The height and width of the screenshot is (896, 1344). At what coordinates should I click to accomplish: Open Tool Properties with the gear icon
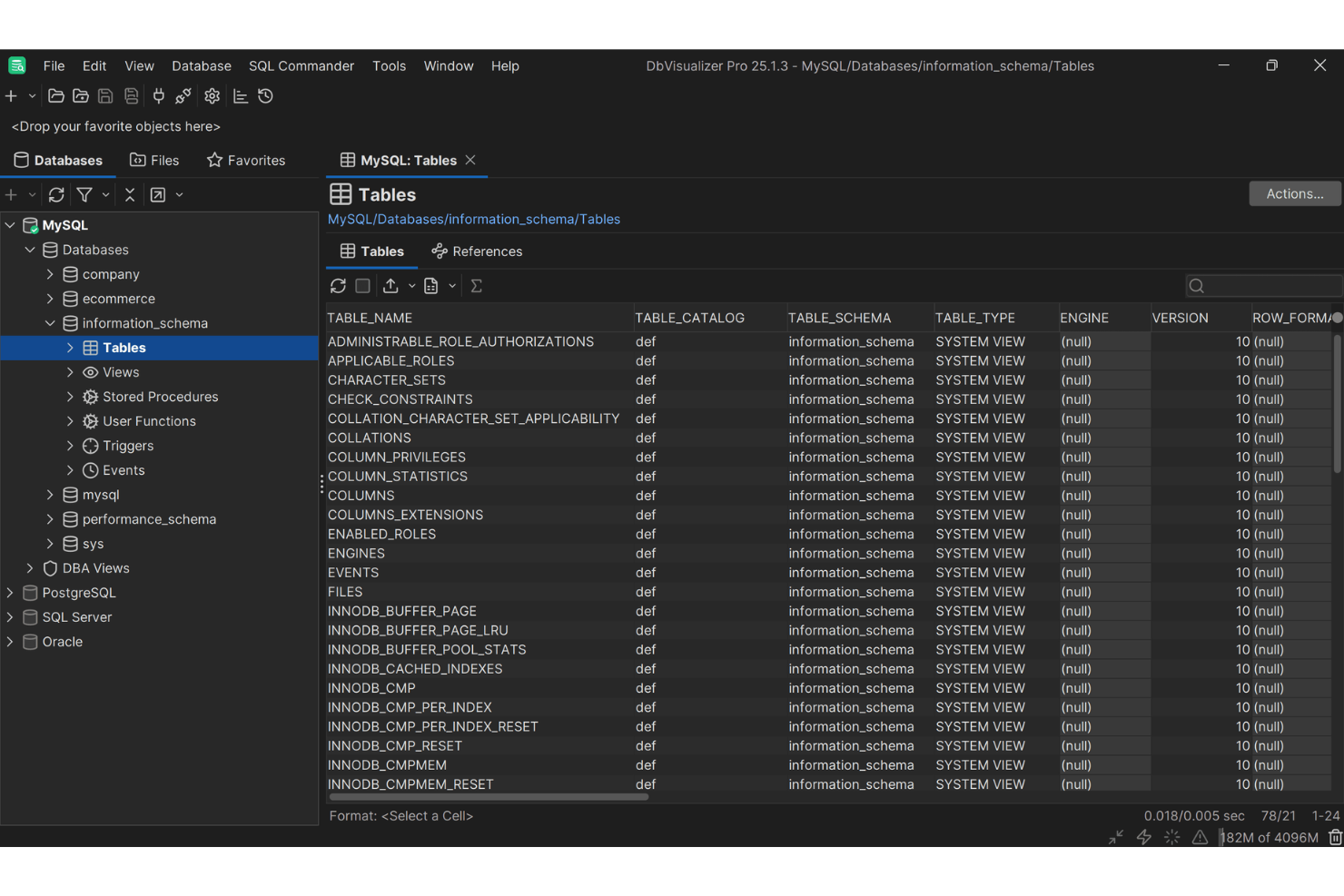pos(212,95)
